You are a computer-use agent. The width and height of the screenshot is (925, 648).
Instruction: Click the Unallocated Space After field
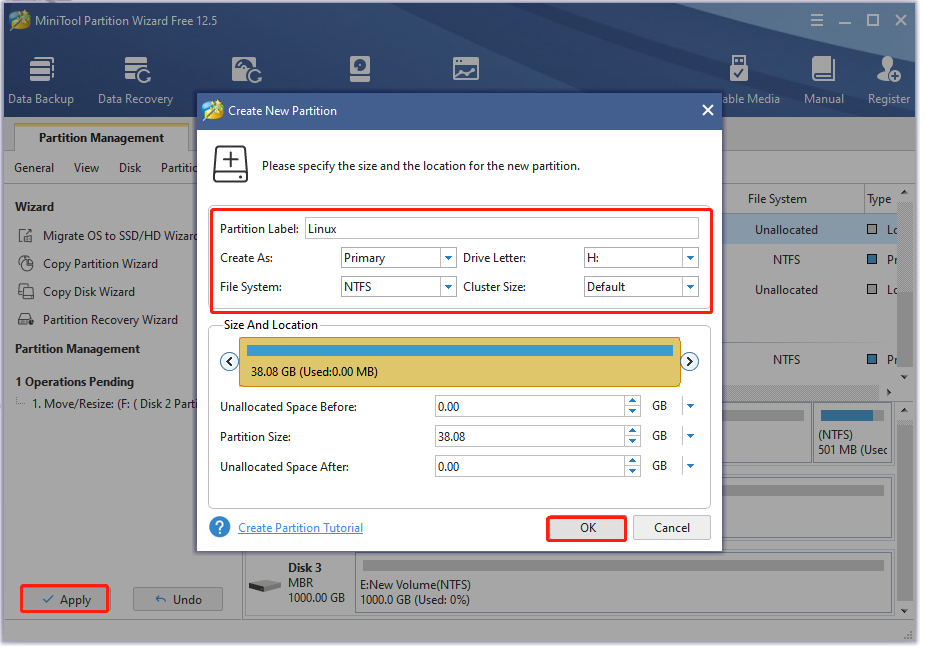point(530,467)
